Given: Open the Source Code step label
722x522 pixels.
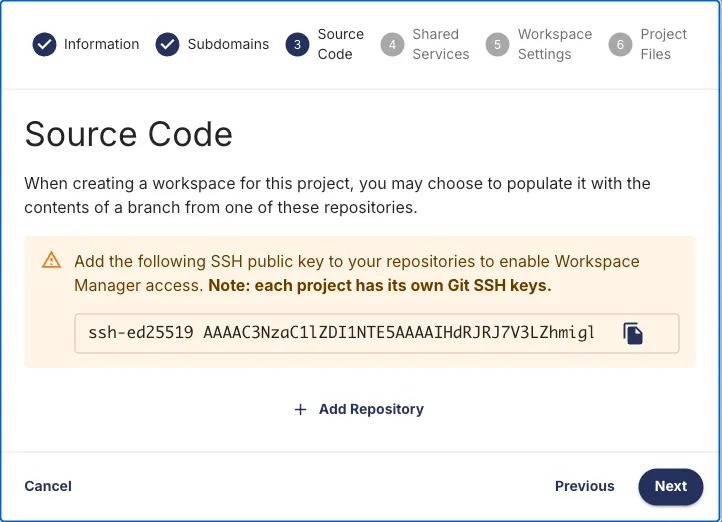Looking at the screenshot, I should tap(341, 44).
